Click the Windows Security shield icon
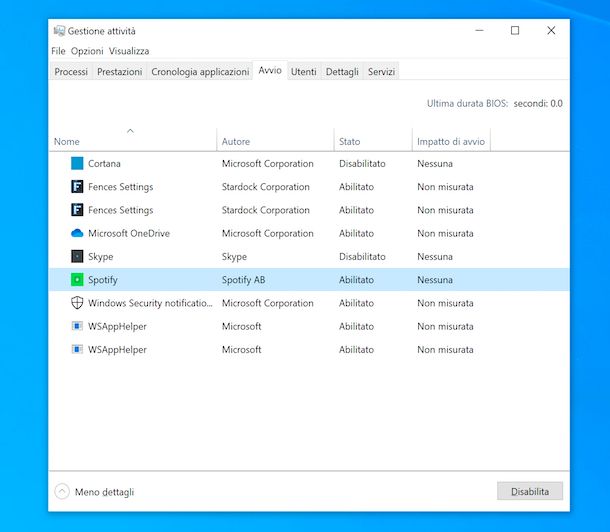The width and height of the screenshot is (610, 532). coord(77,303)
